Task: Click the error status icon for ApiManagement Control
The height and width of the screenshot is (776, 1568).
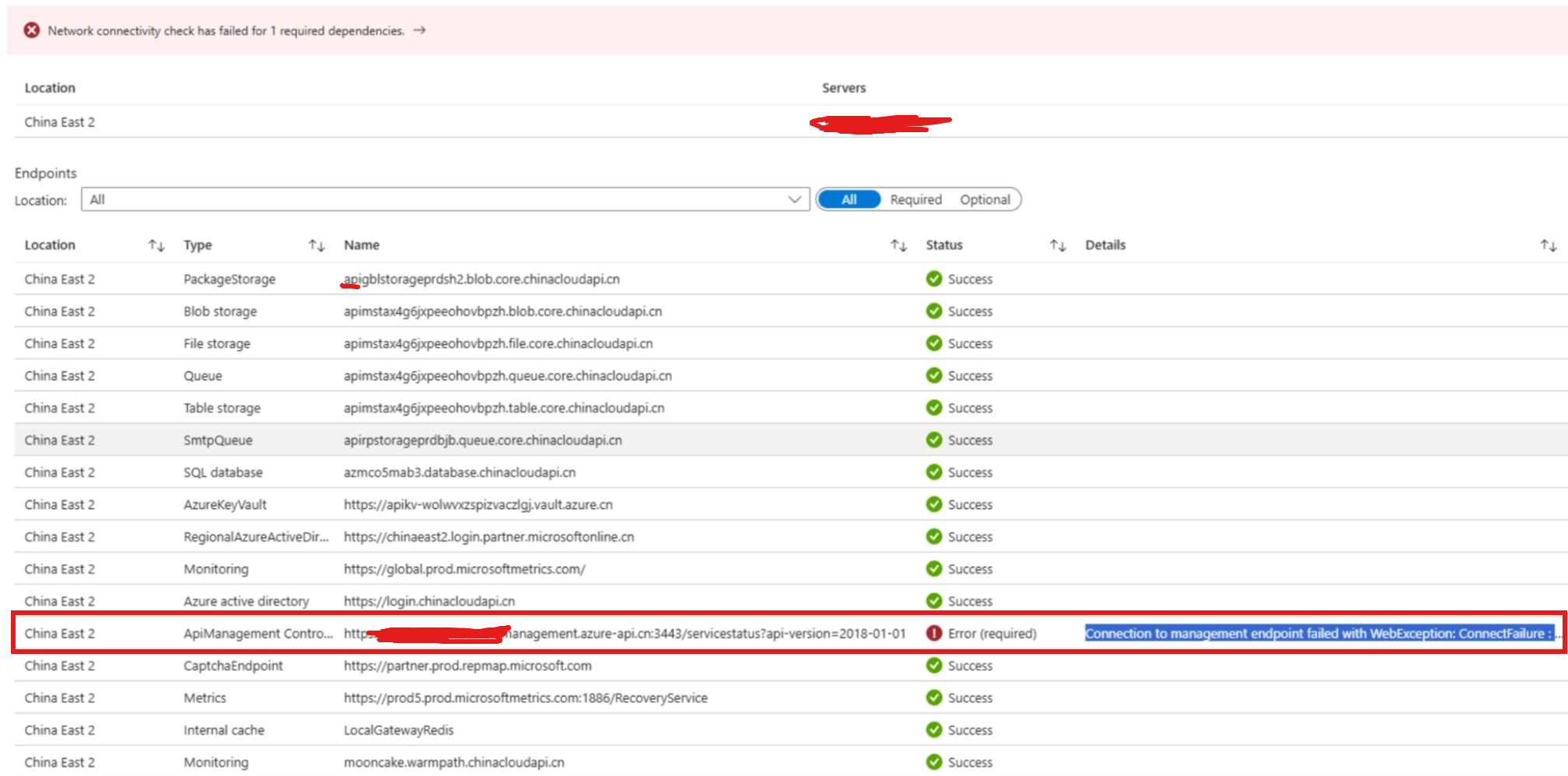Action: pyautogui.click(x=934, y=634)
